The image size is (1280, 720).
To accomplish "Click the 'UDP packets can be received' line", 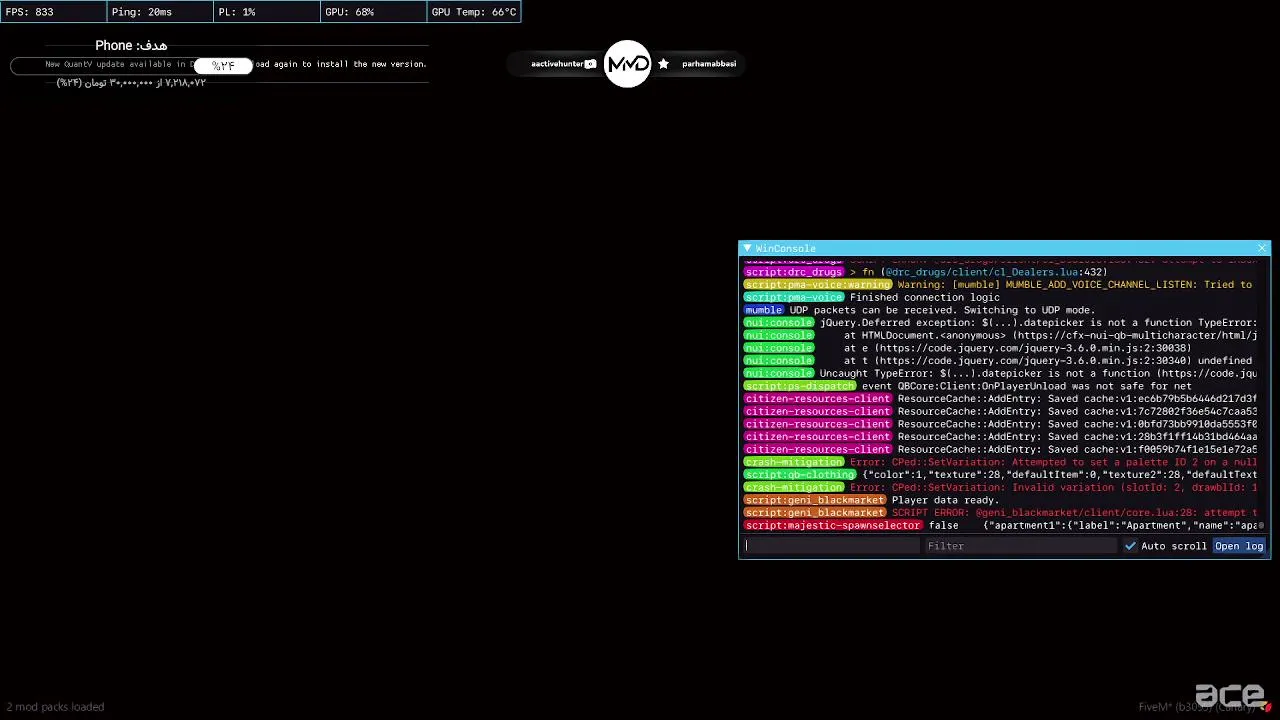I will point(942,310).
